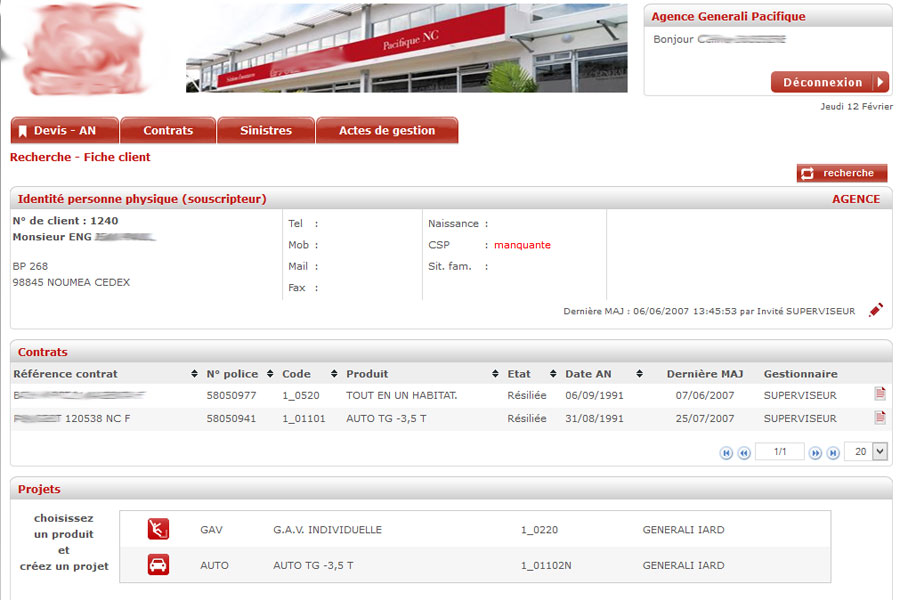The height and width of the screenshot is (600, 900).
Task: Click the refresh icon on recherche button
Action: point(808,173)
